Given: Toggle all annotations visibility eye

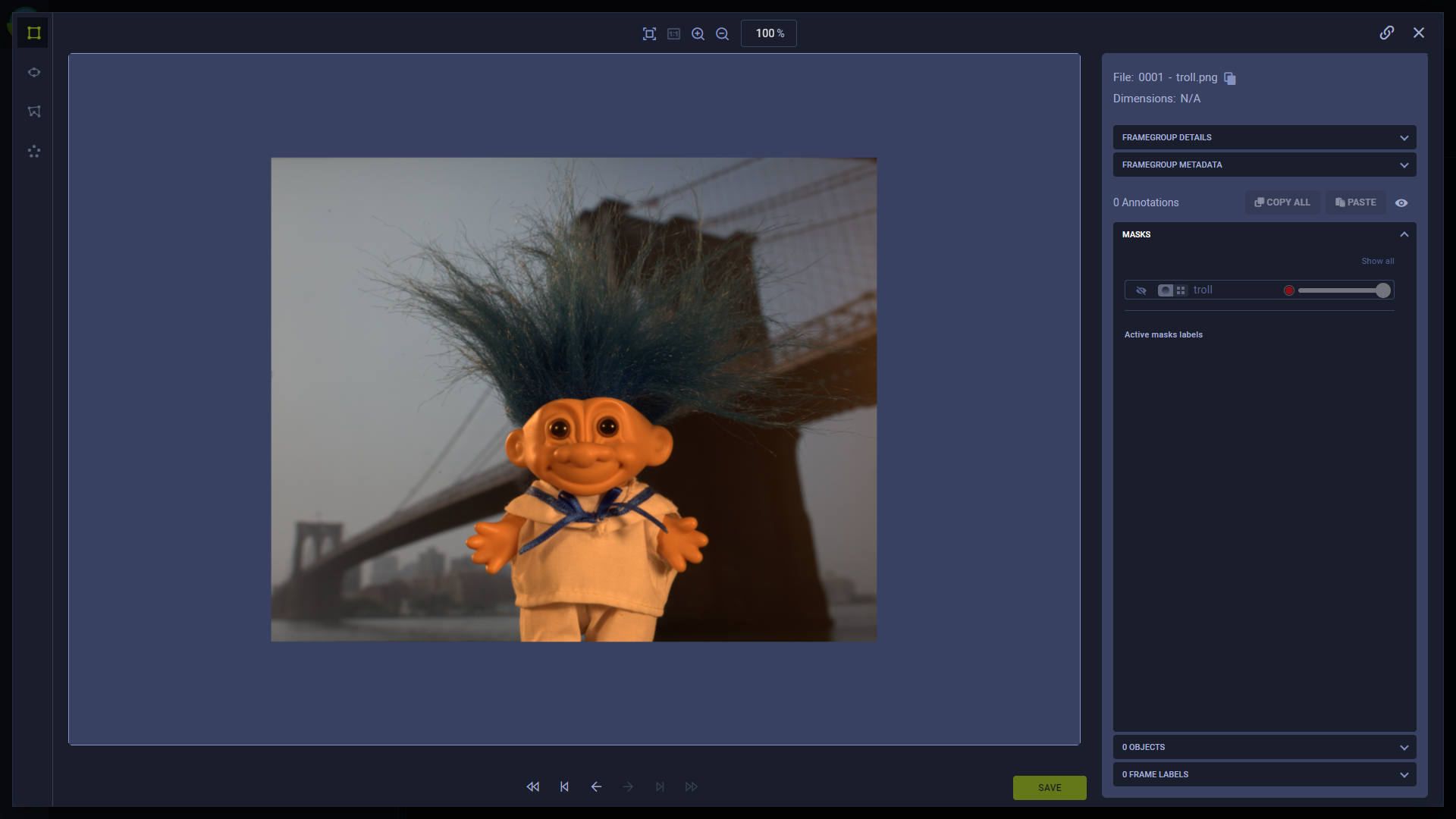Looking at the screenshot, I should click(1401, 202).
